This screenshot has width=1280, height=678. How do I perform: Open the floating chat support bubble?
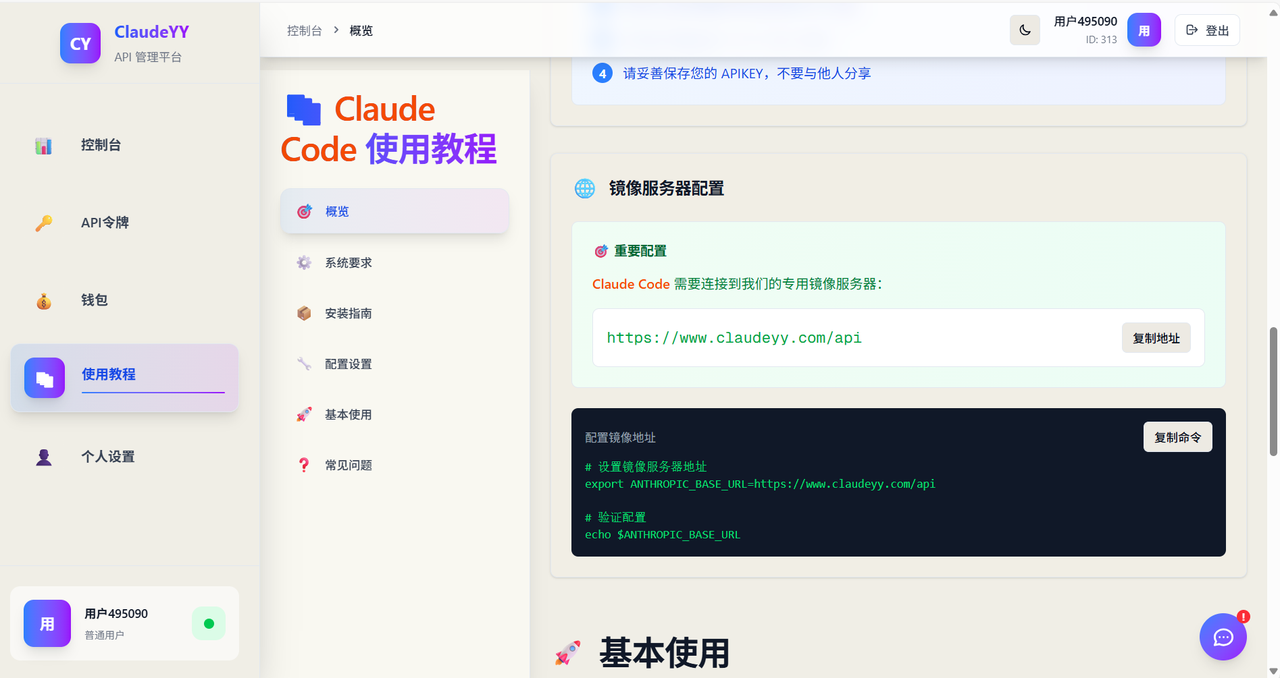point(1223,637)
